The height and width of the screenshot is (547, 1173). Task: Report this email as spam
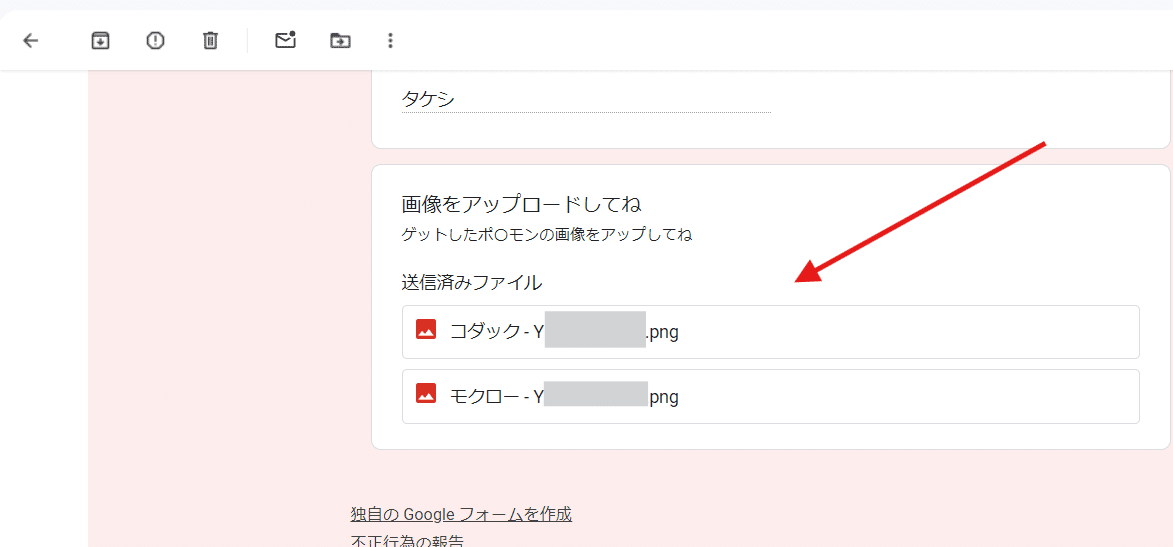[x=155, y=40]
